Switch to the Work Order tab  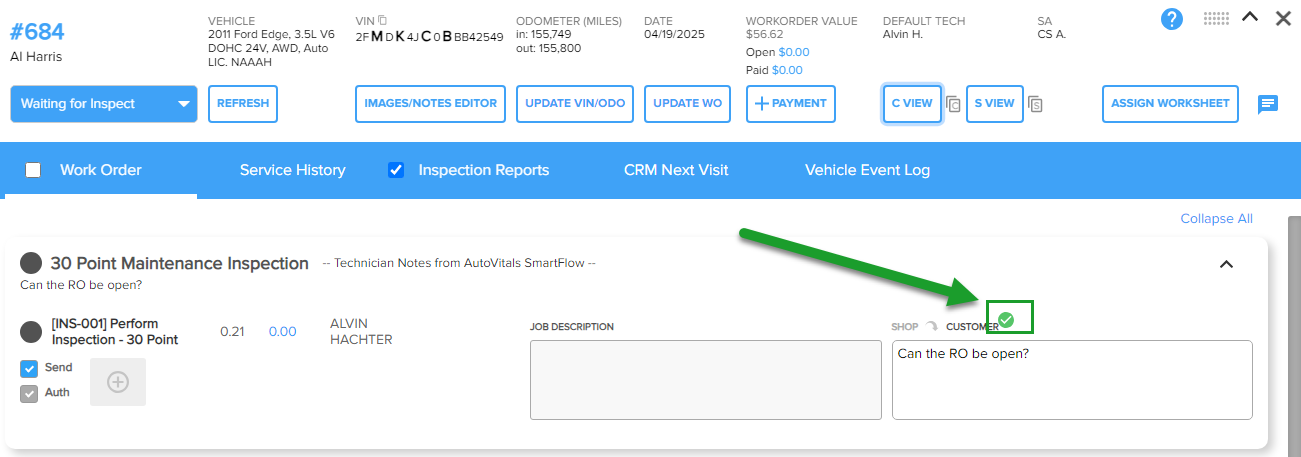(101, 170)
